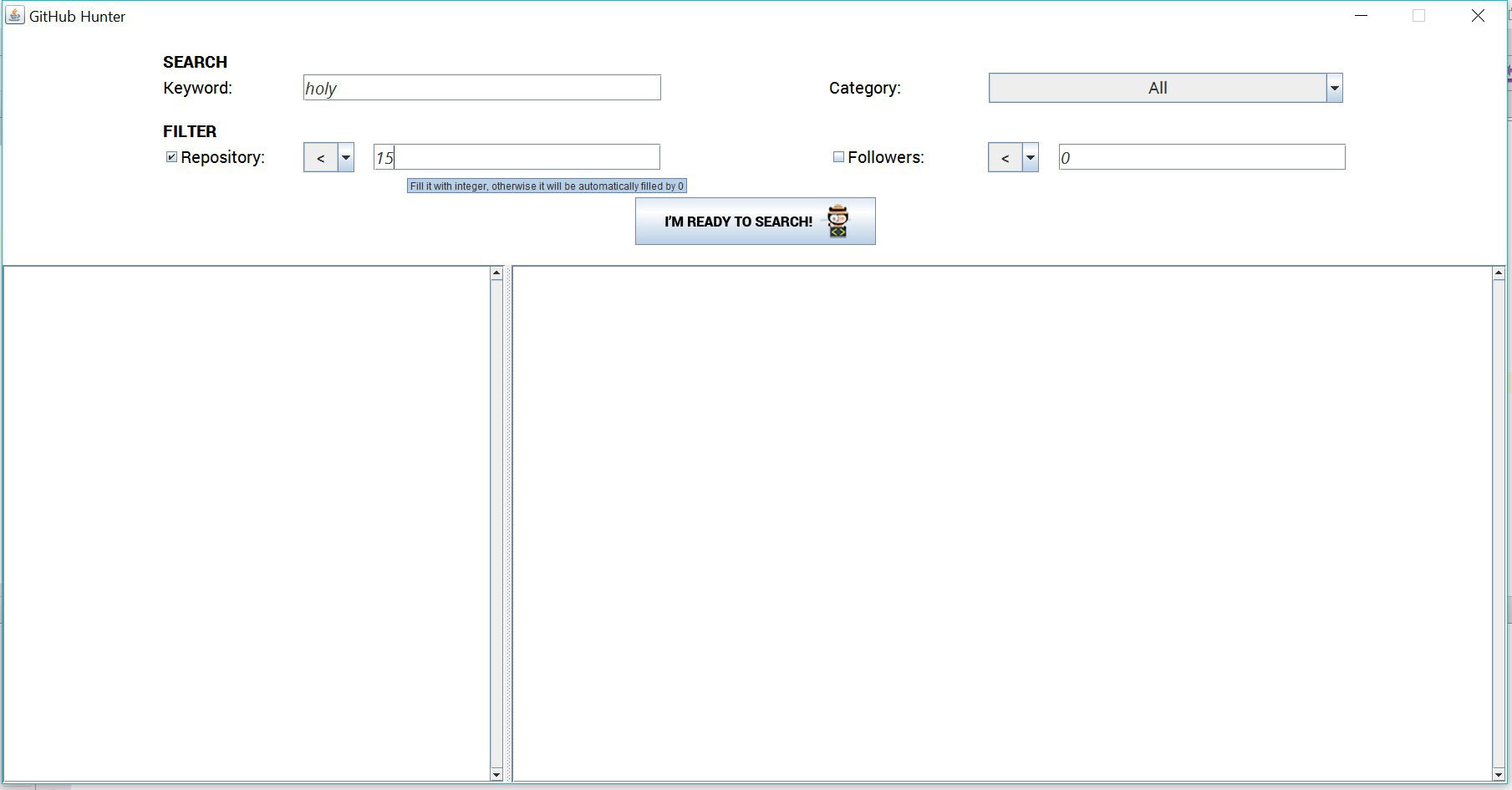The height and width of the screenshot is (790, 1512).
Task: Click the right details panel scroll-up arrow
Action: point(1498,273)
